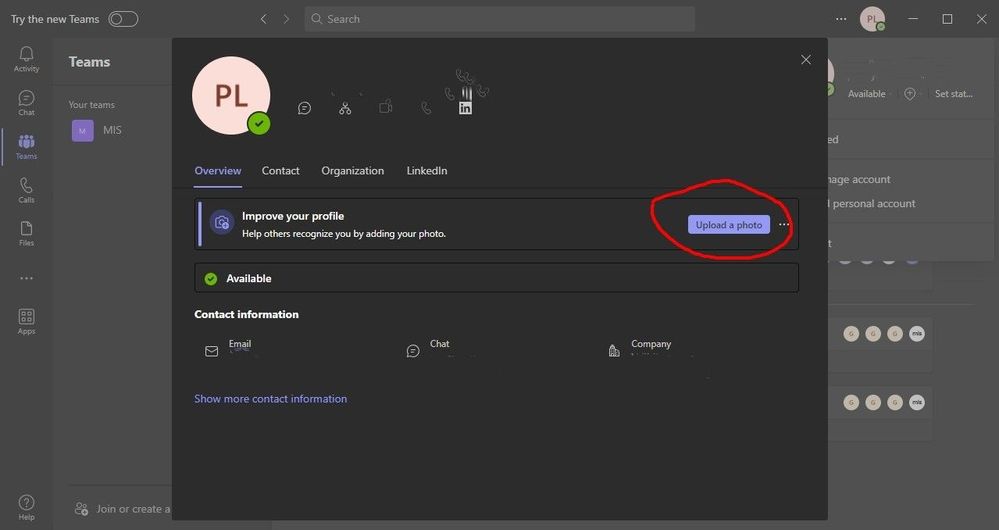Switch to the Contact tab
The width and height of the screenshot is (999, 530).
(280, 171)
